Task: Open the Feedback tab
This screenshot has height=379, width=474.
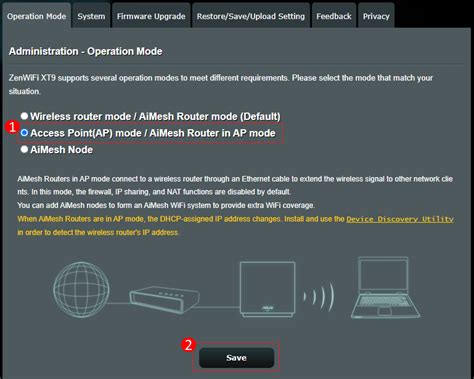Action: (334, 16)
